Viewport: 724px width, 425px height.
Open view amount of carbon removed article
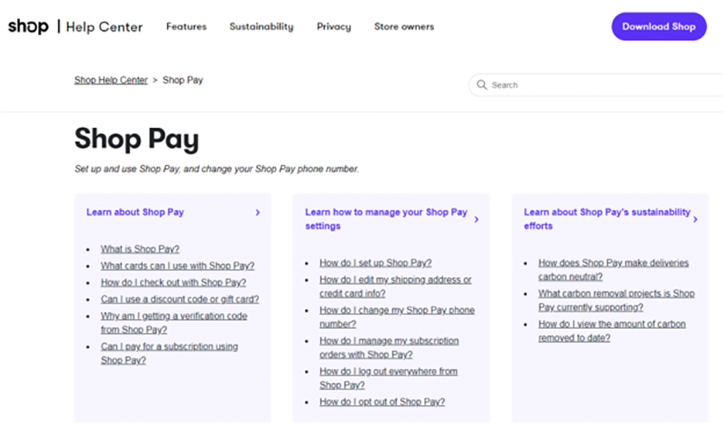[612, 331]
